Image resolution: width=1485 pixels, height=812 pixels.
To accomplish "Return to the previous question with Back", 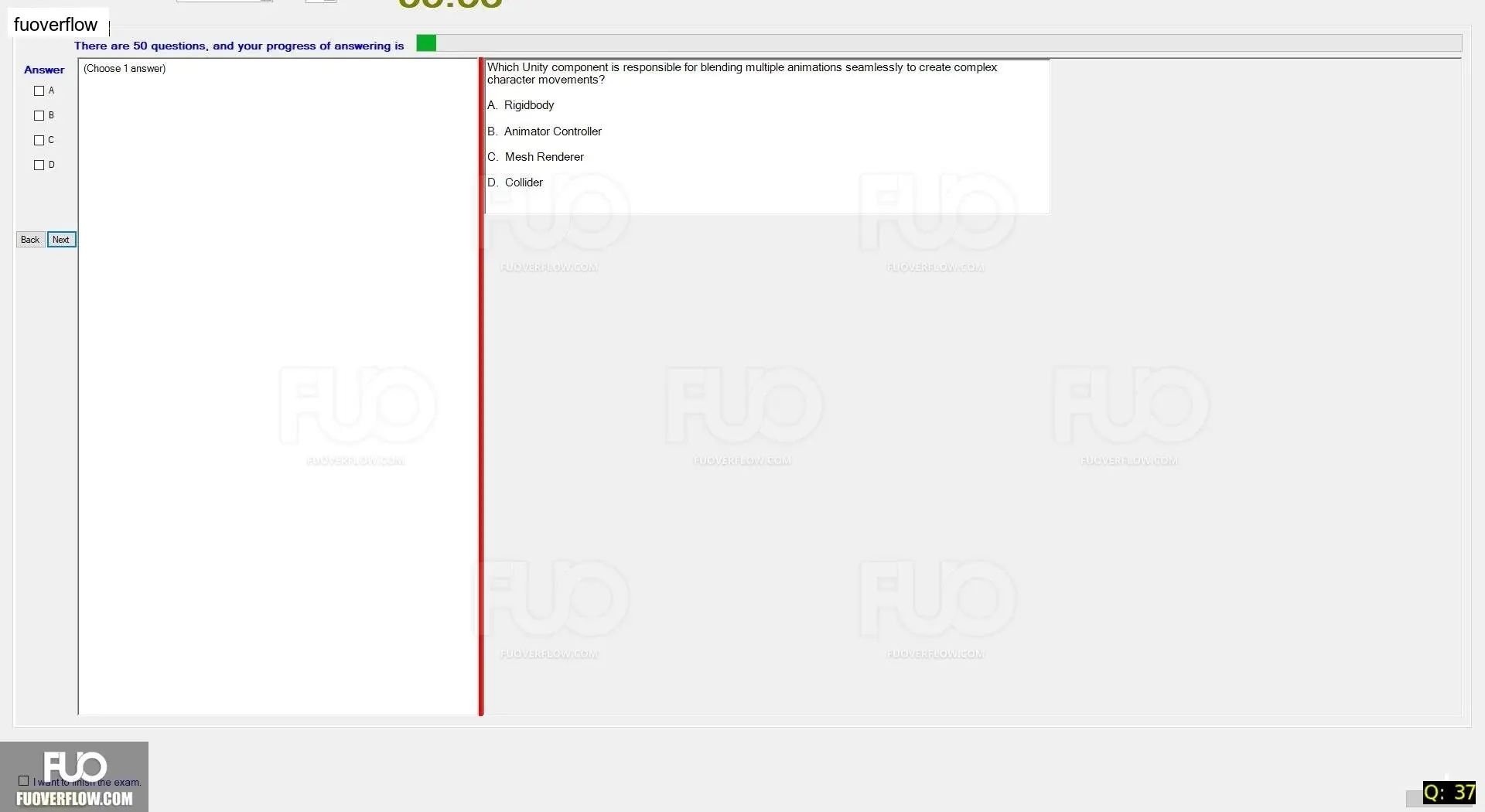I will click(x=30, y=240).
